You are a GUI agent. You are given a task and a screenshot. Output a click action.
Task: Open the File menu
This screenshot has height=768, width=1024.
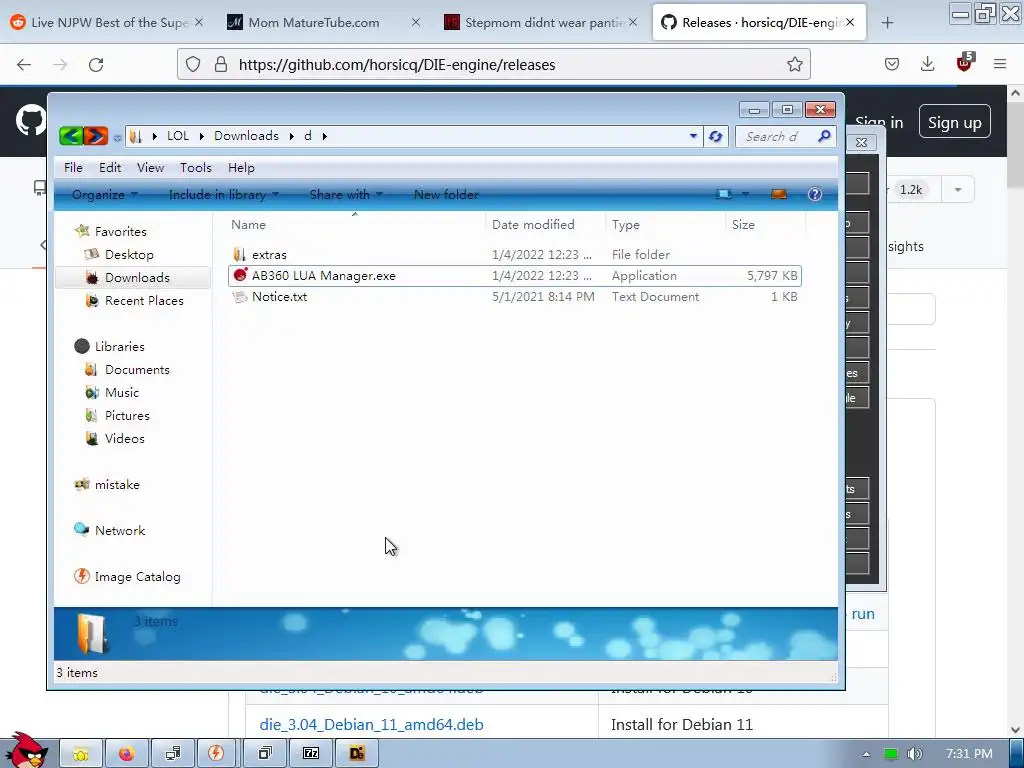[x=73, y=168]
